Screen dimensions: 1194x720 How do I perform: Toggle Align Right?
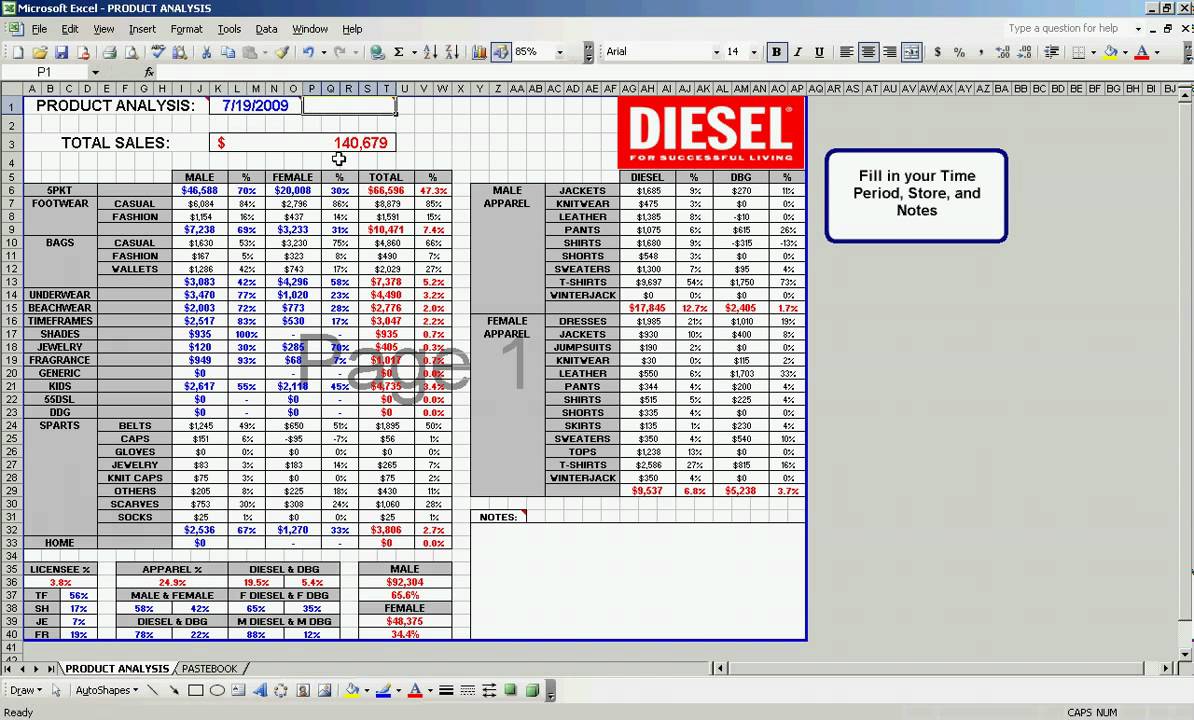pyautogui.click(x=889, y=52)
